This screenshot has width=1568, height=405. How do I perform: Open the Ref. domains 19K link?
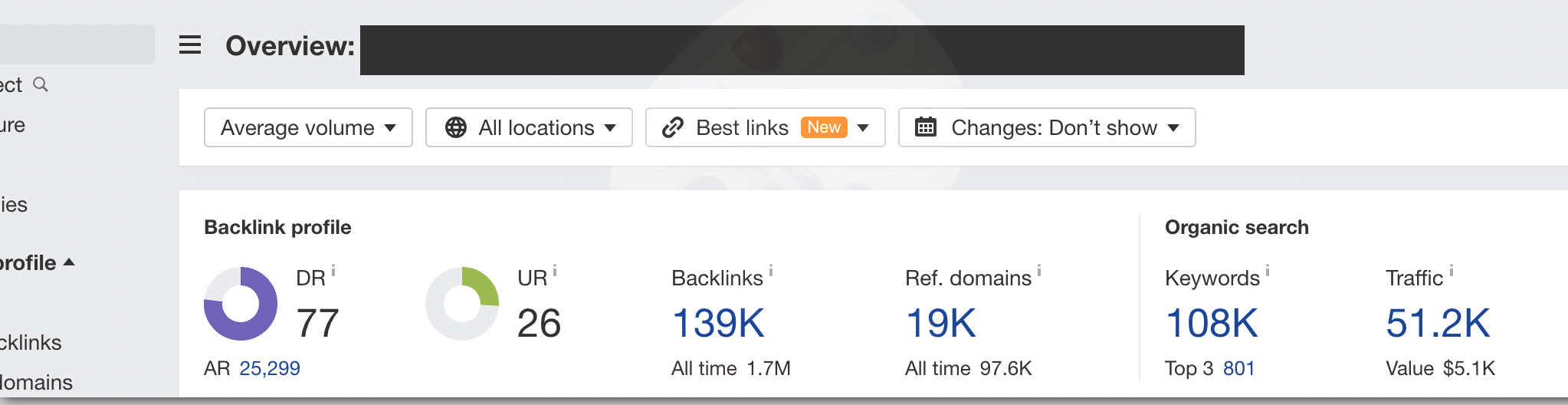click(x=940, y=323)
